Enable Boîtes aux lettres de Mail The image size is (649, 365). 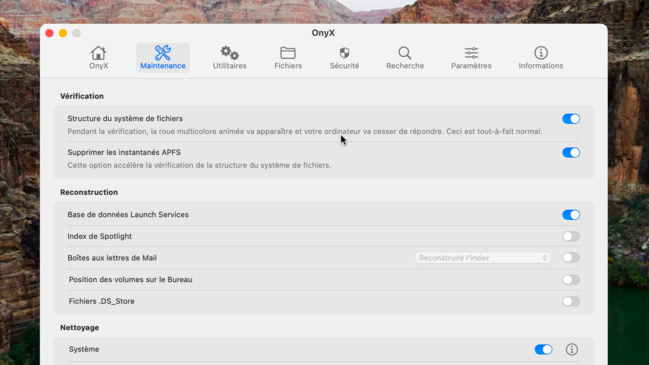coord(571,258)
